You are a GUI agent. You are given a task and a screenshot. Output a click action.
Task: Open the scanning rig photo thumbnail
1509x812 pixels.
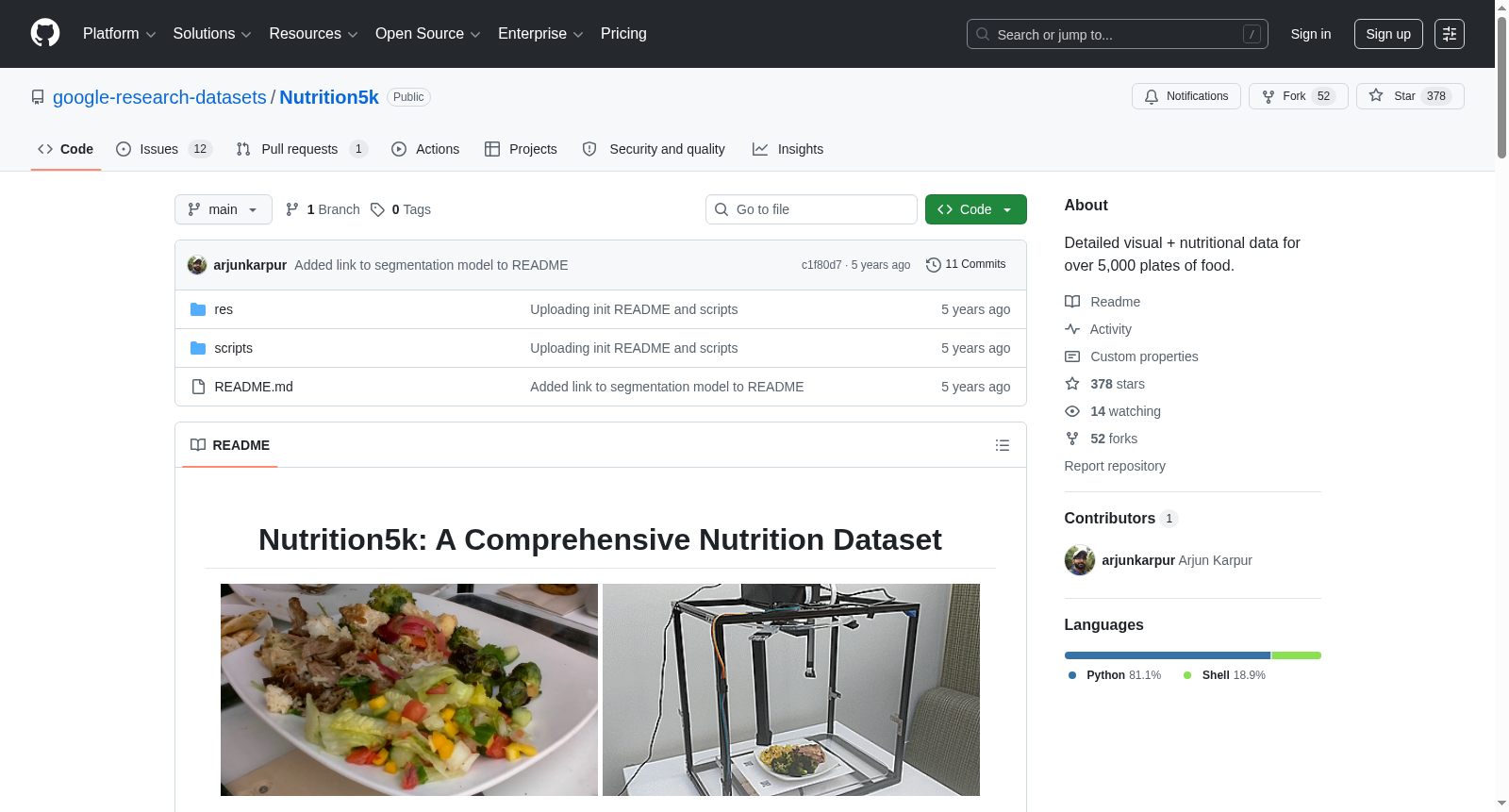click(x=791, y=689)
